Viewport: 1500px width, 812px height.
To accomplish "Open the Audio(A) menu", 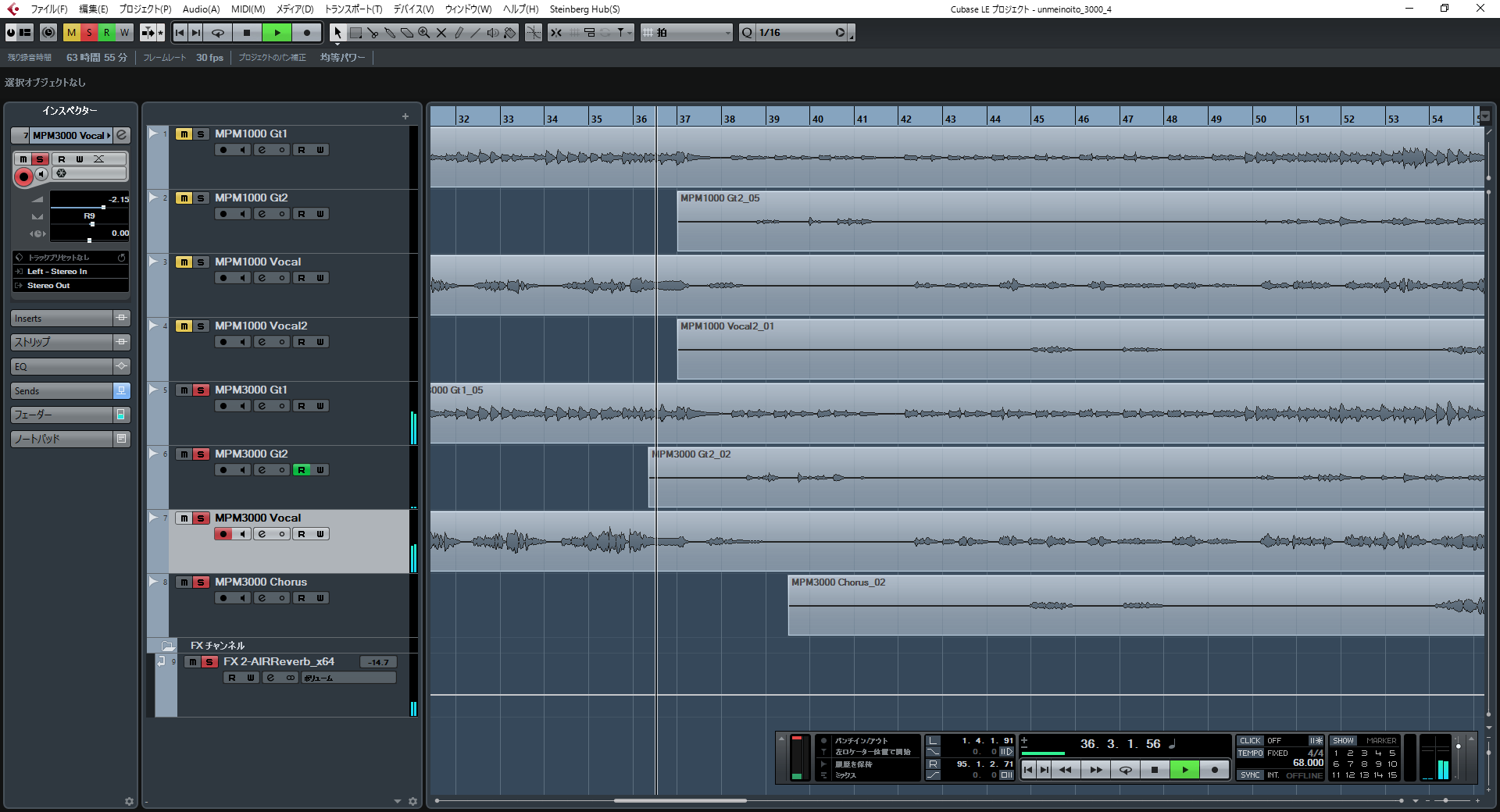I will (x=201, y=9).
